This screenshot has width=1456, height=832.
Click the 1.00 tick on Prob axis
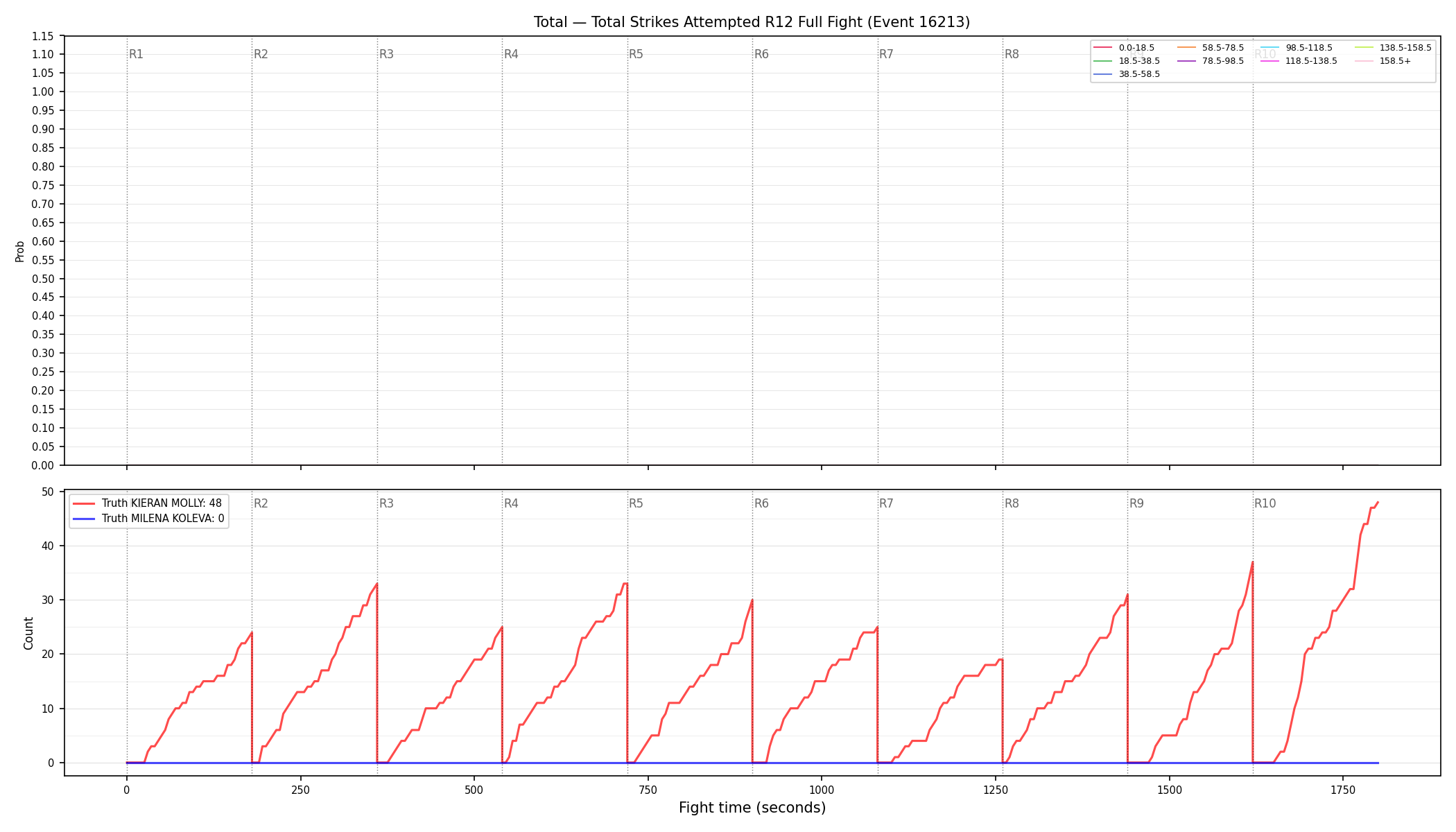point(42,92)
